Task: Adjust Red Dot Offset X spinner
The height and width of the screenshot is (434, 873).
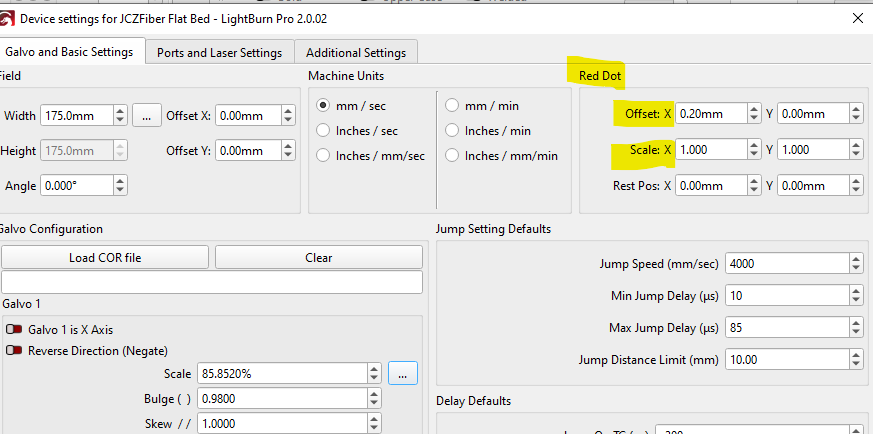Action: coord(757,114)
